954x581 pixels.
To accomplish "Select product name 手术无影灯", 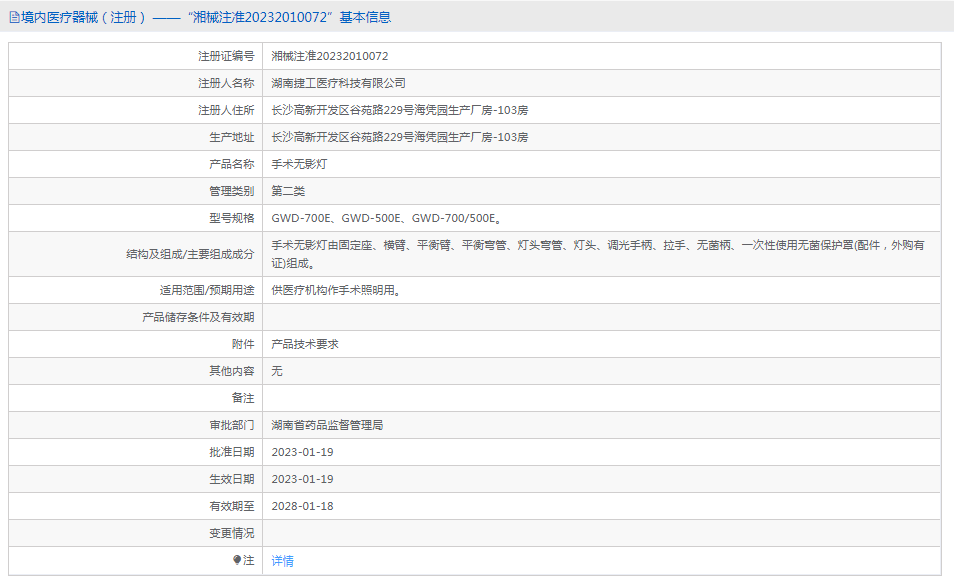I will click(299, 164).
